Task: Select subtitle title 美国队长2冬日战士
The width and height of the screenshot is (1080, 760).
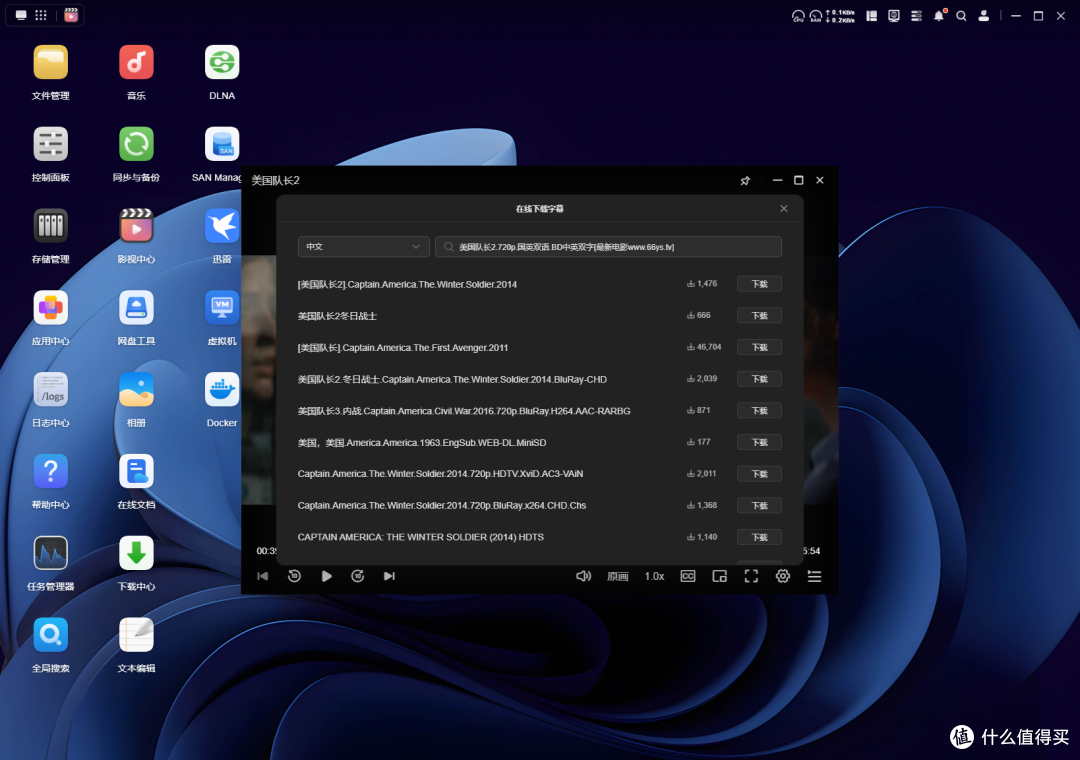Action: click(x=337, y=316)
